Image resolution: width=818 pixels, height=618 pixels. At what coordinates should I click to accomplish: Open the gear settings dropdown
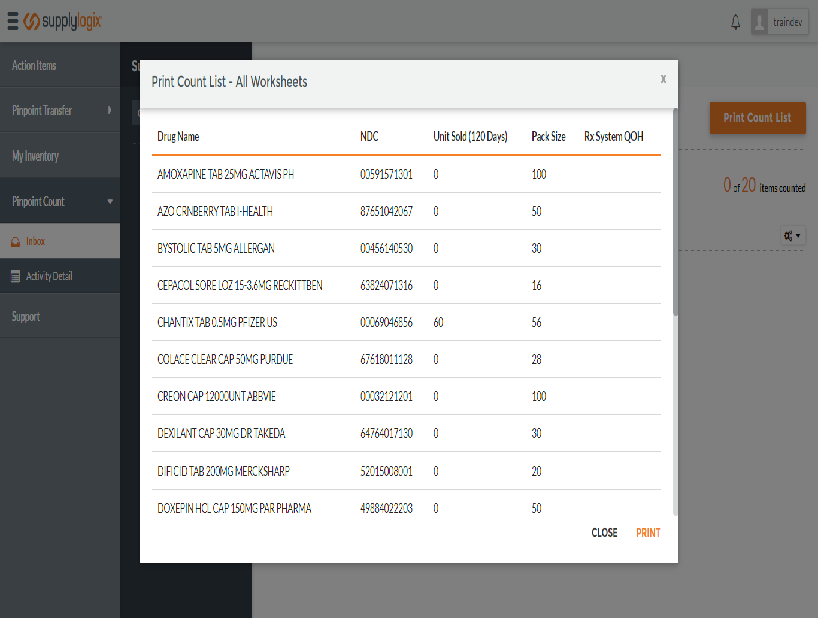[x=793, y=236]
